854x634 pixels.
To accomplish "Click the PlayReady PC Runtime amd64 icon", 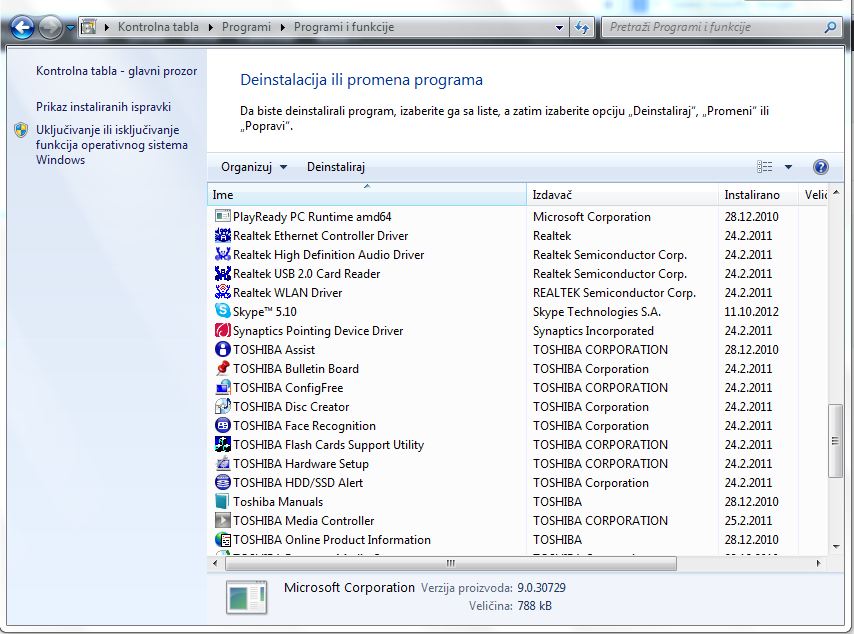I will (222, 216).
